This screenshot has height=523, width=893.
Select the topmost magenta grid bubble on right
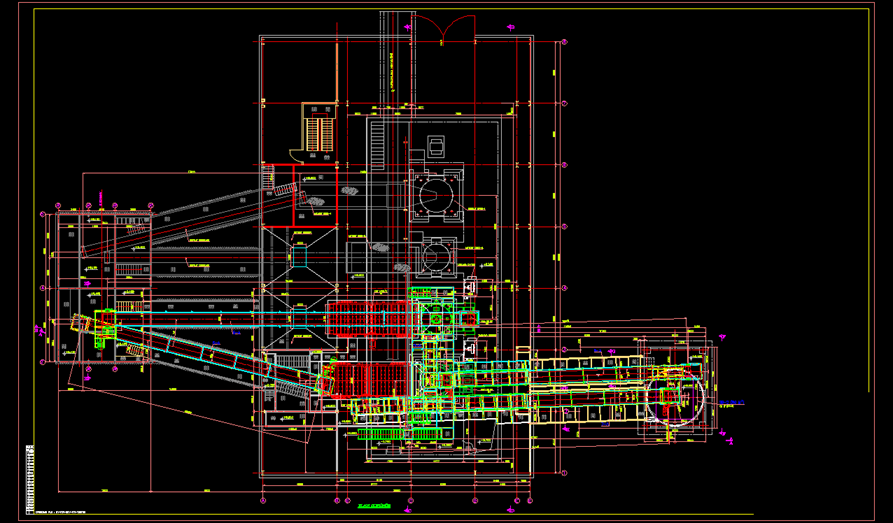click(563, 42)
